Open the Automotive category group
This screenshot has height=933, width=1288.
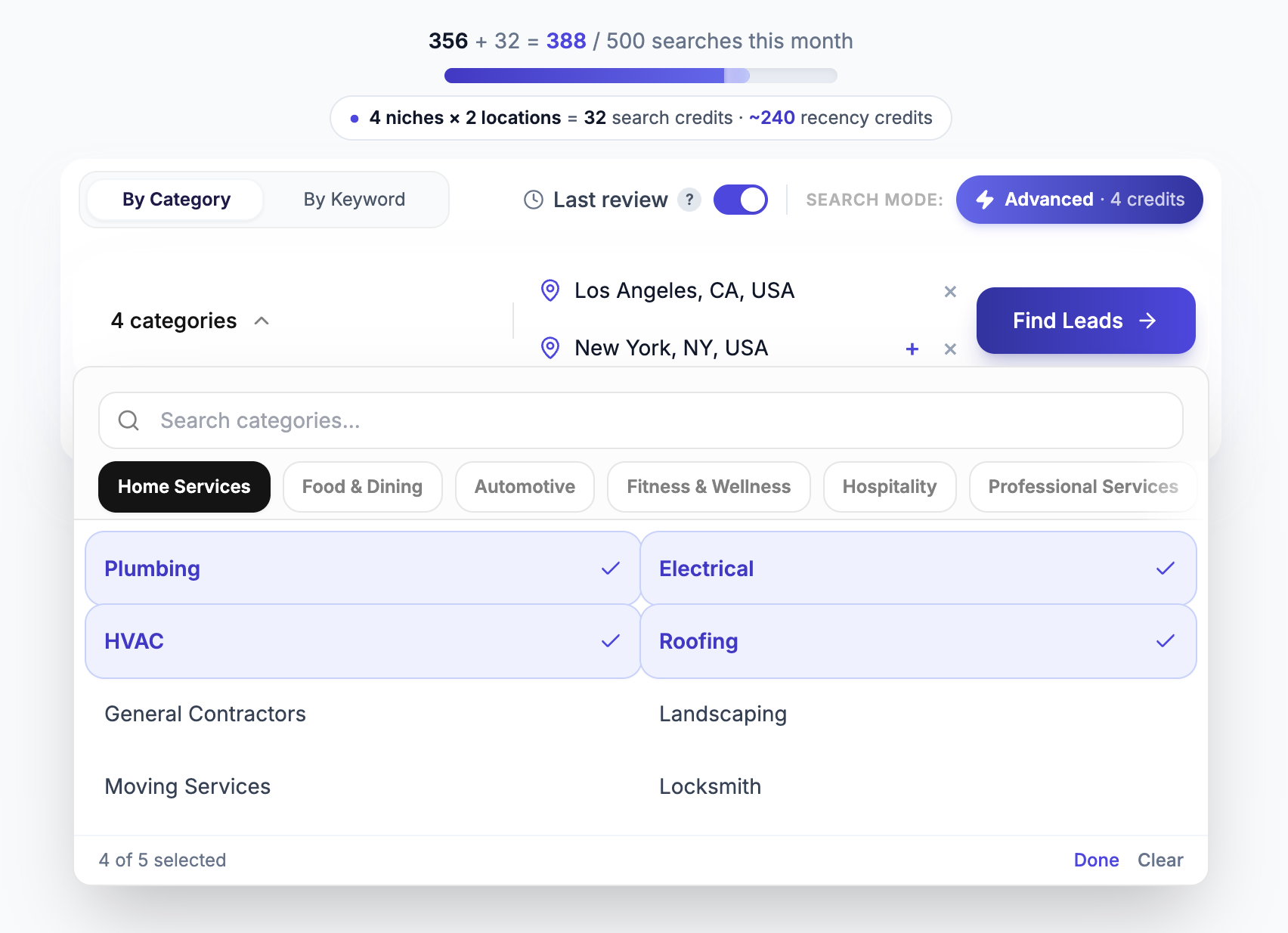[x=525, y=487]
